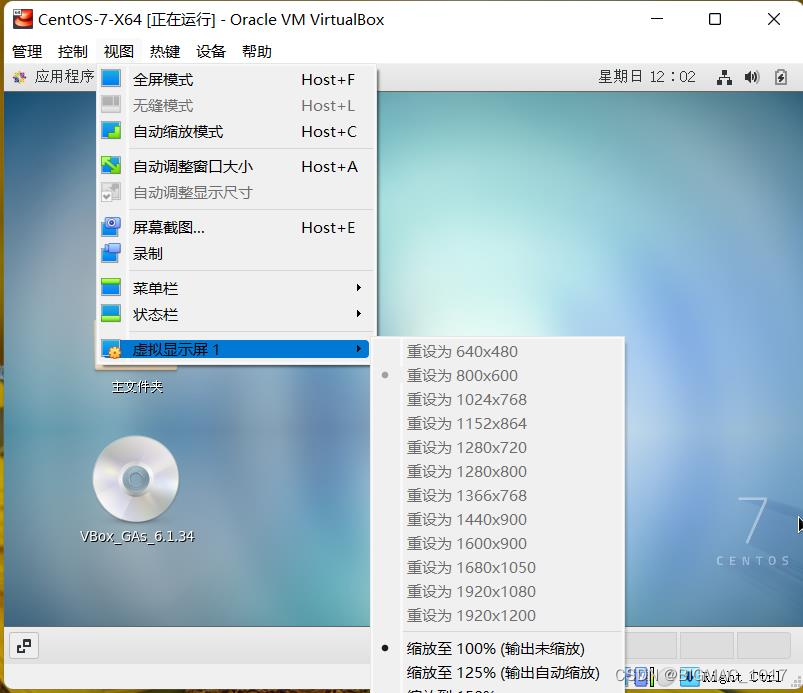Viewport: 803px width, 693px height.
Task: Open the 设备 menu
Action: 210,51
